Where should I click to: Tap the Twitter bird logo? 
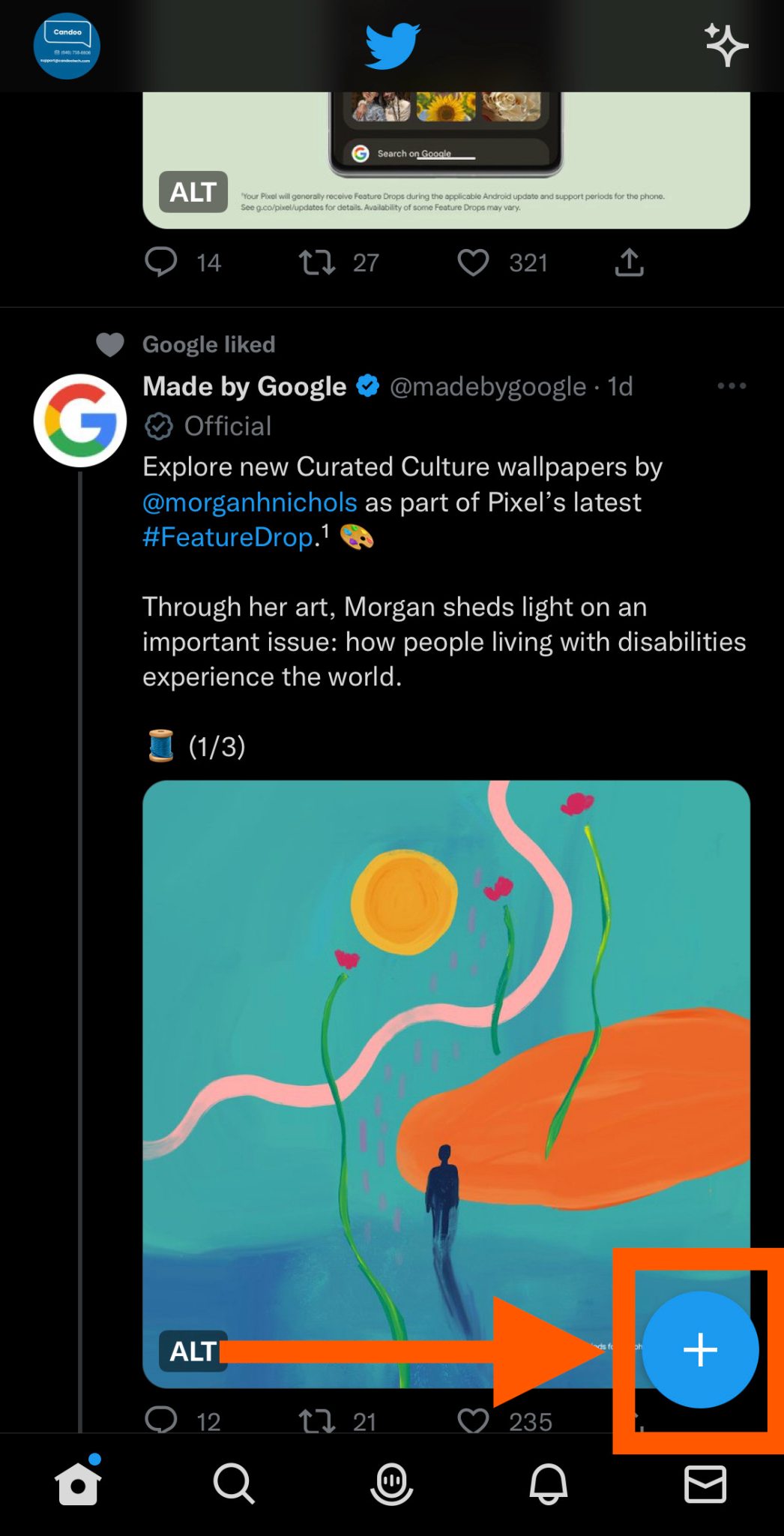point(393,46)
